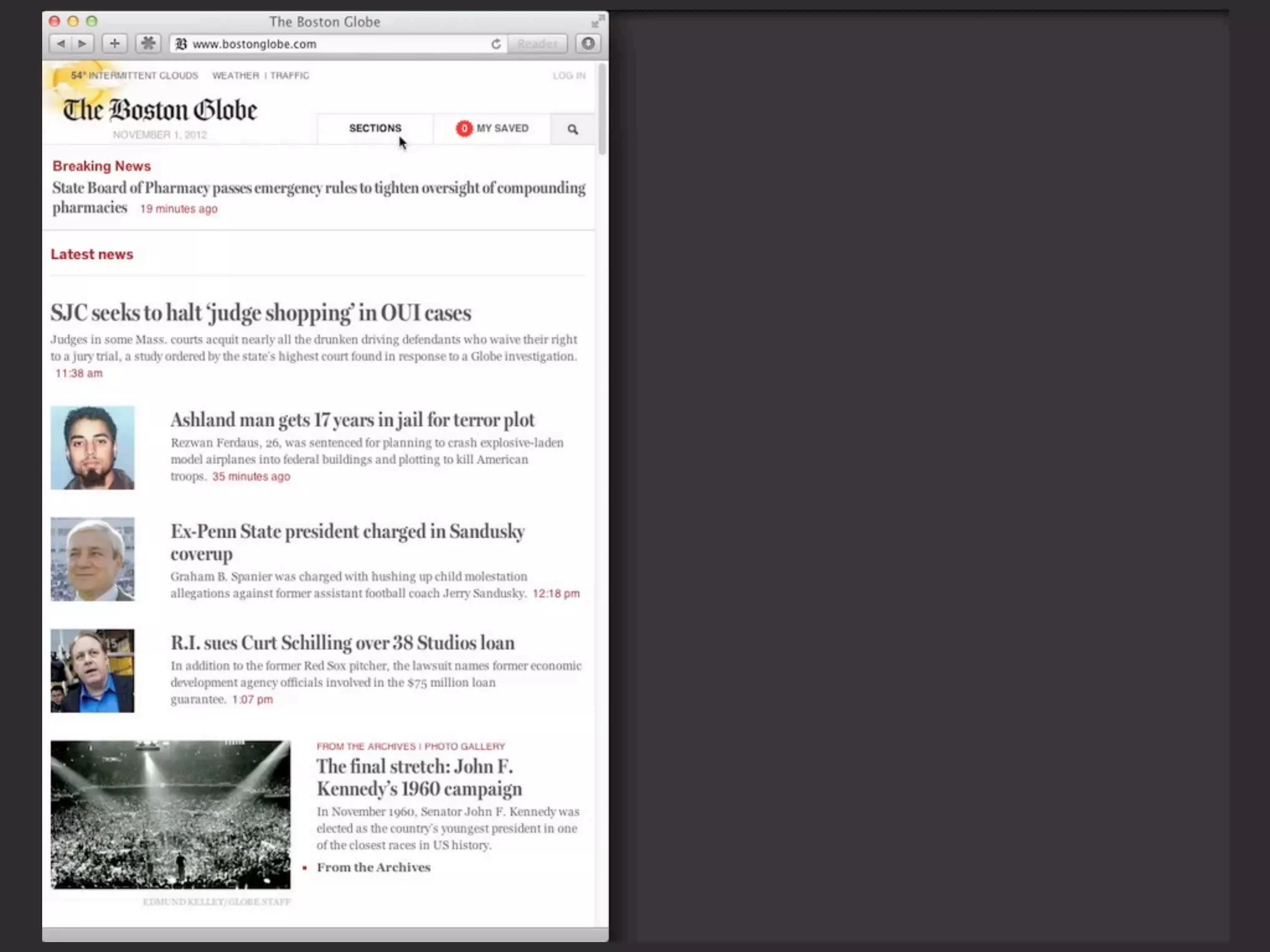Click the extension asterisk toolbar icon

(x=148, y=43)
